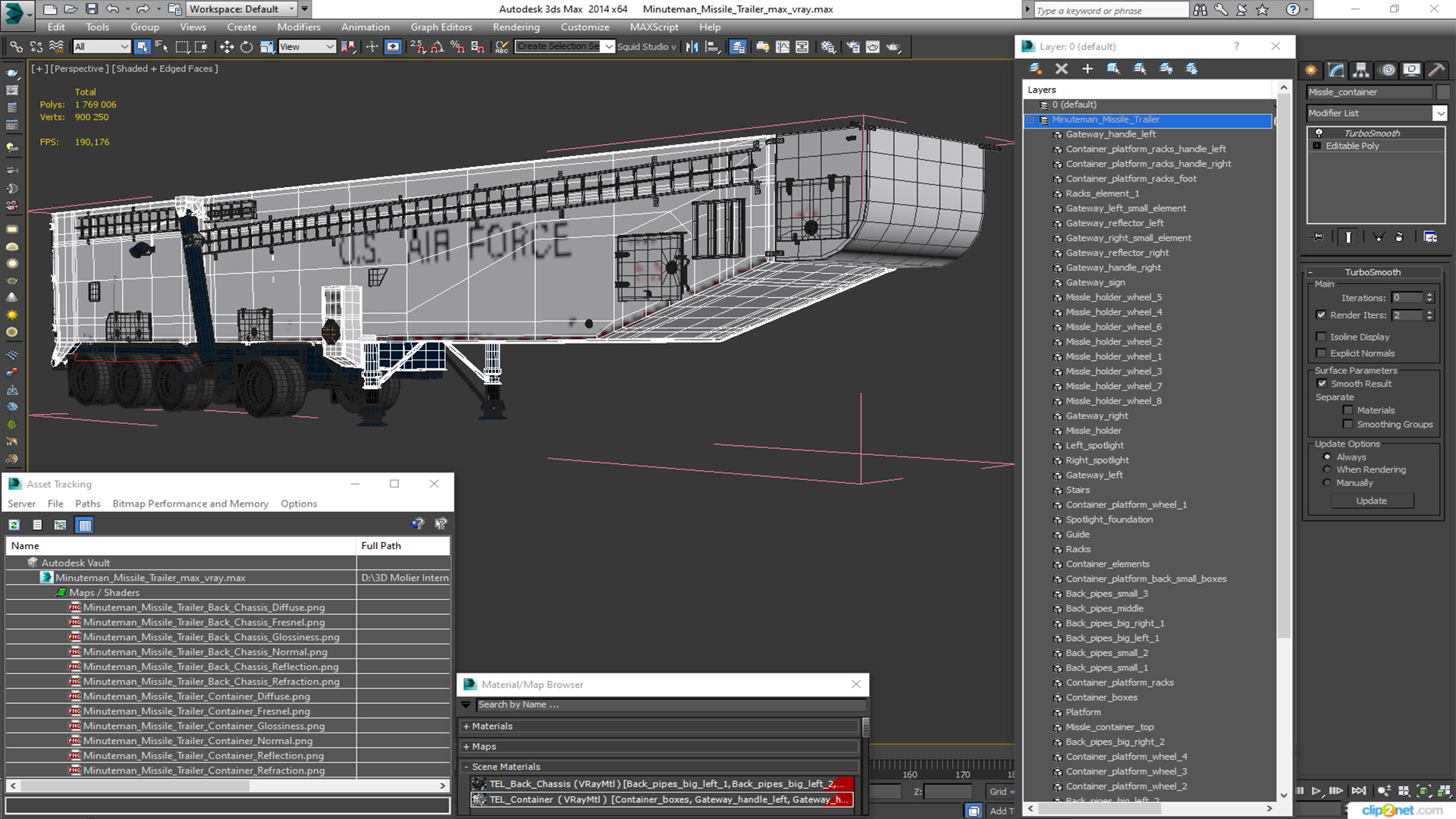This screenshot has width=1456, height=819.
Task: Click the Select and Link tool
Action: (16, 47)
